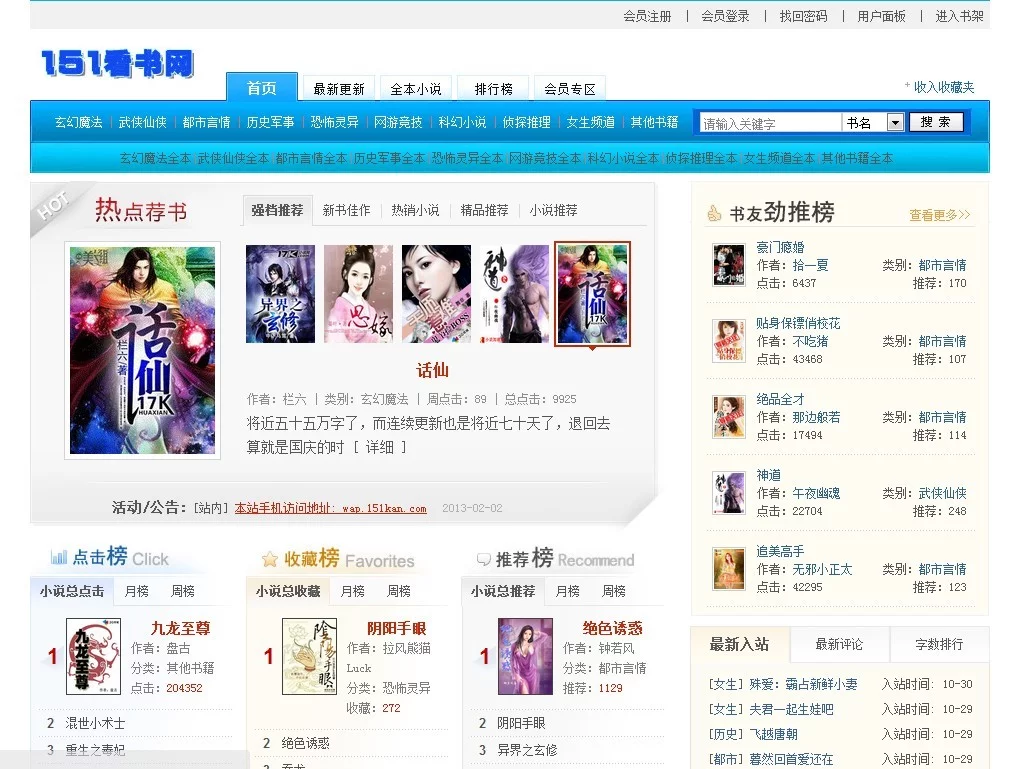Switch to the 最新更新 tab
This screenshot has width=1010, height=769.
pos(339,89)
